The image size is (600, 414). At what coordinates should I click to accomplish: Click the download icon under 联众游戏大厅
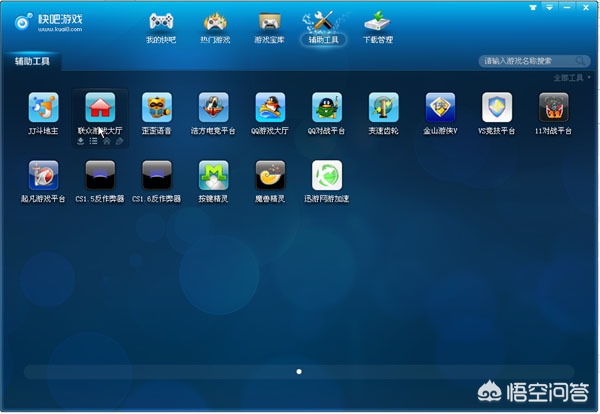pyautogui.click(x=80, y=141)
